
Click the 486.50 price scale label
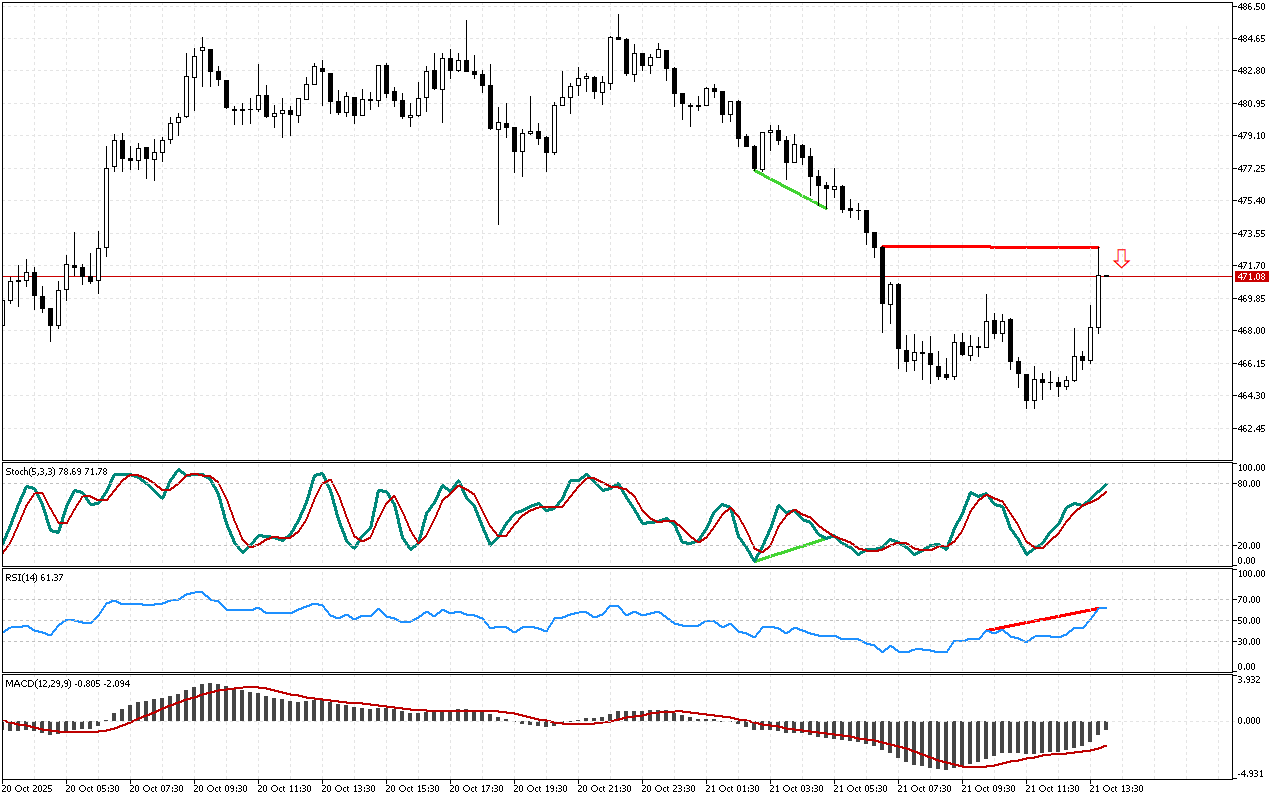(x=1252, y=7)
